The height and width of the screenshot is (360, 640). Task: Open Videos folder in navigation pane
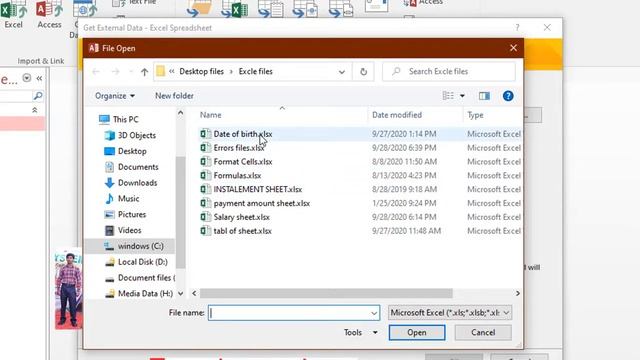pyautogui.click(x=123, y=230)
